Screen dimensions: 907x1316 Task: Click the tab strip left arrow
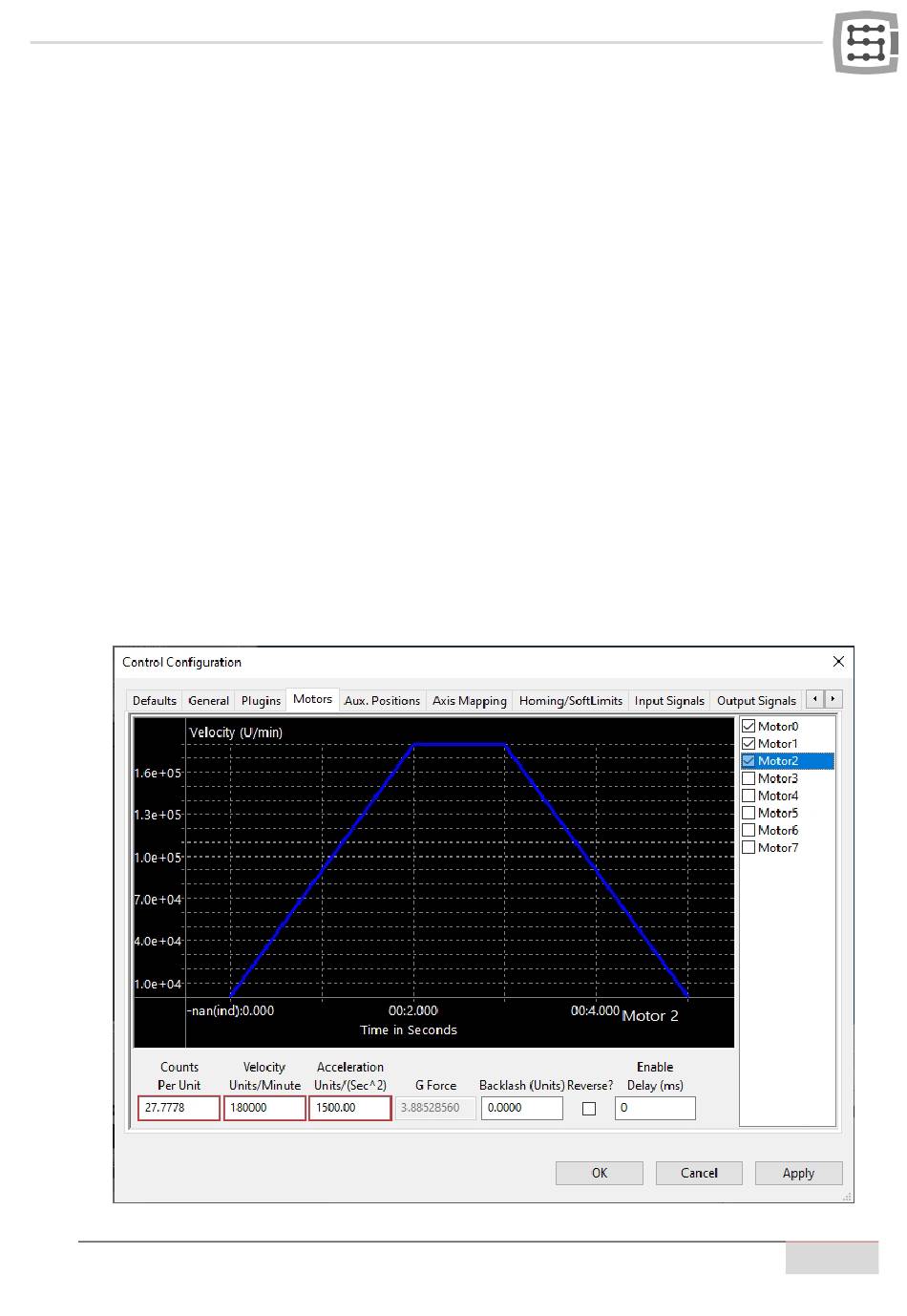814,699
